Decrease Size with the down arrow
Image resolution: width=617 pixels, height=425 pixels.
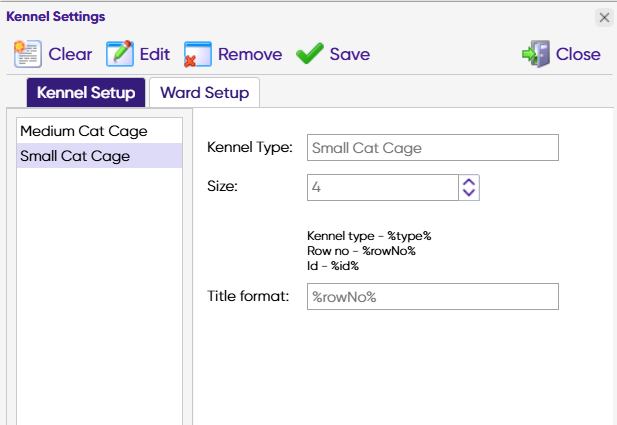click(469, 192)
